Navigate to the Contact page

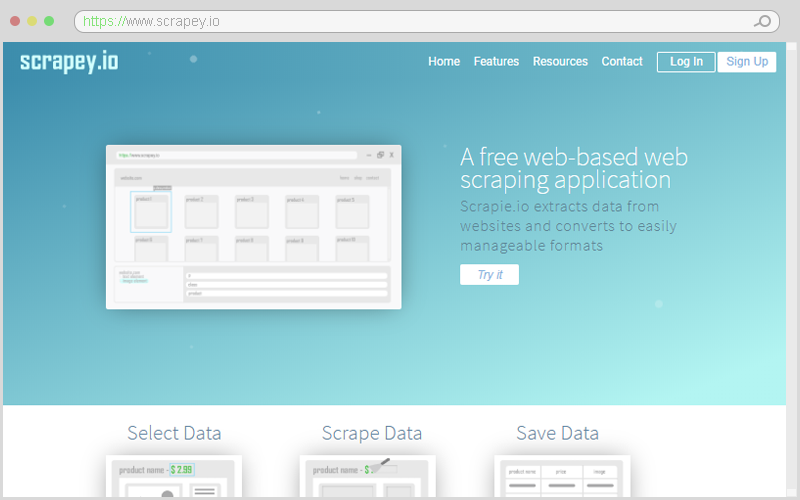(622, 62)
